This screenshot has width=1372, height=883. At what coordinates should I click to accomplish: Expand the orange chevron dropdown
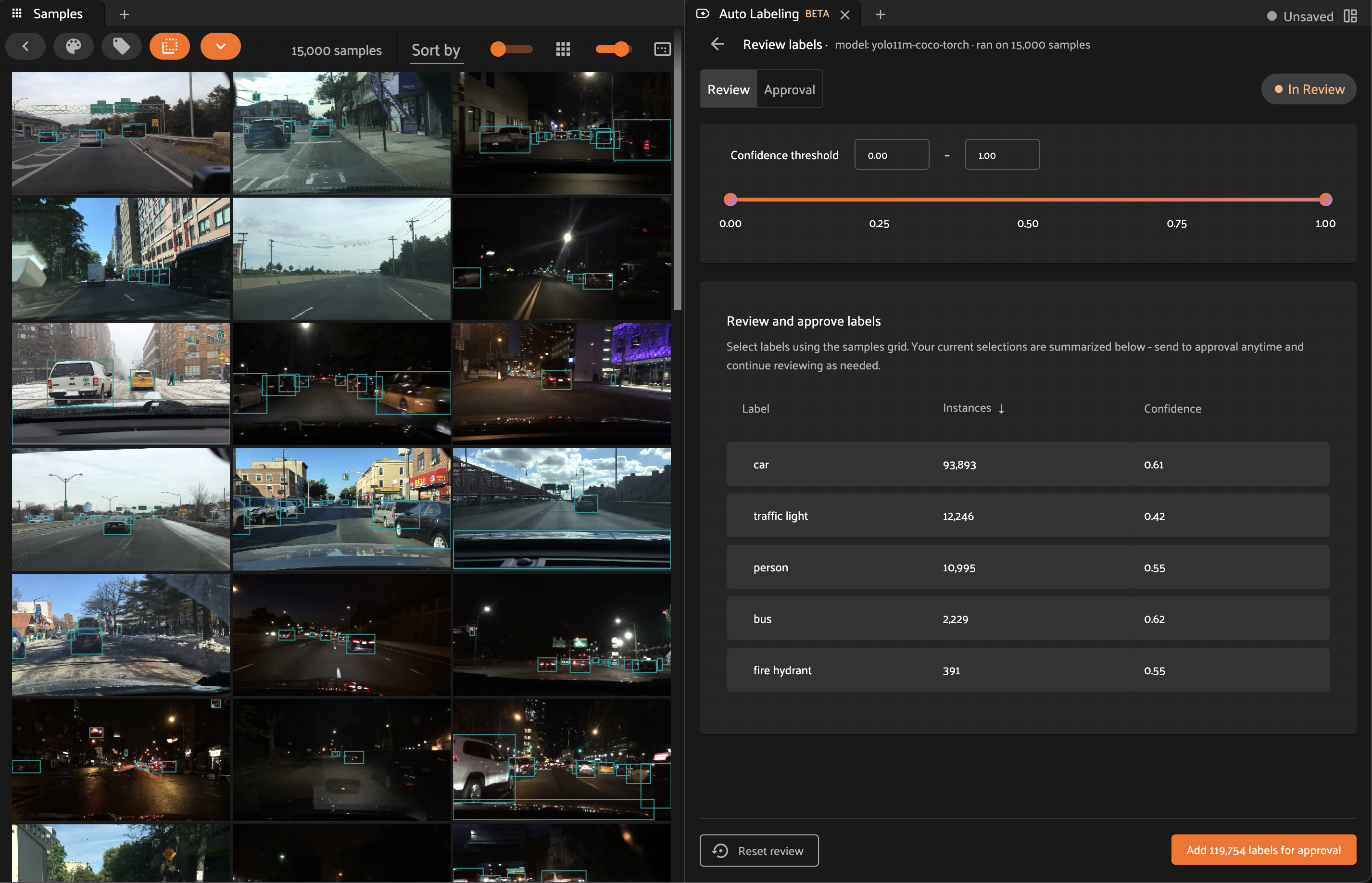[x=220, y=47]
